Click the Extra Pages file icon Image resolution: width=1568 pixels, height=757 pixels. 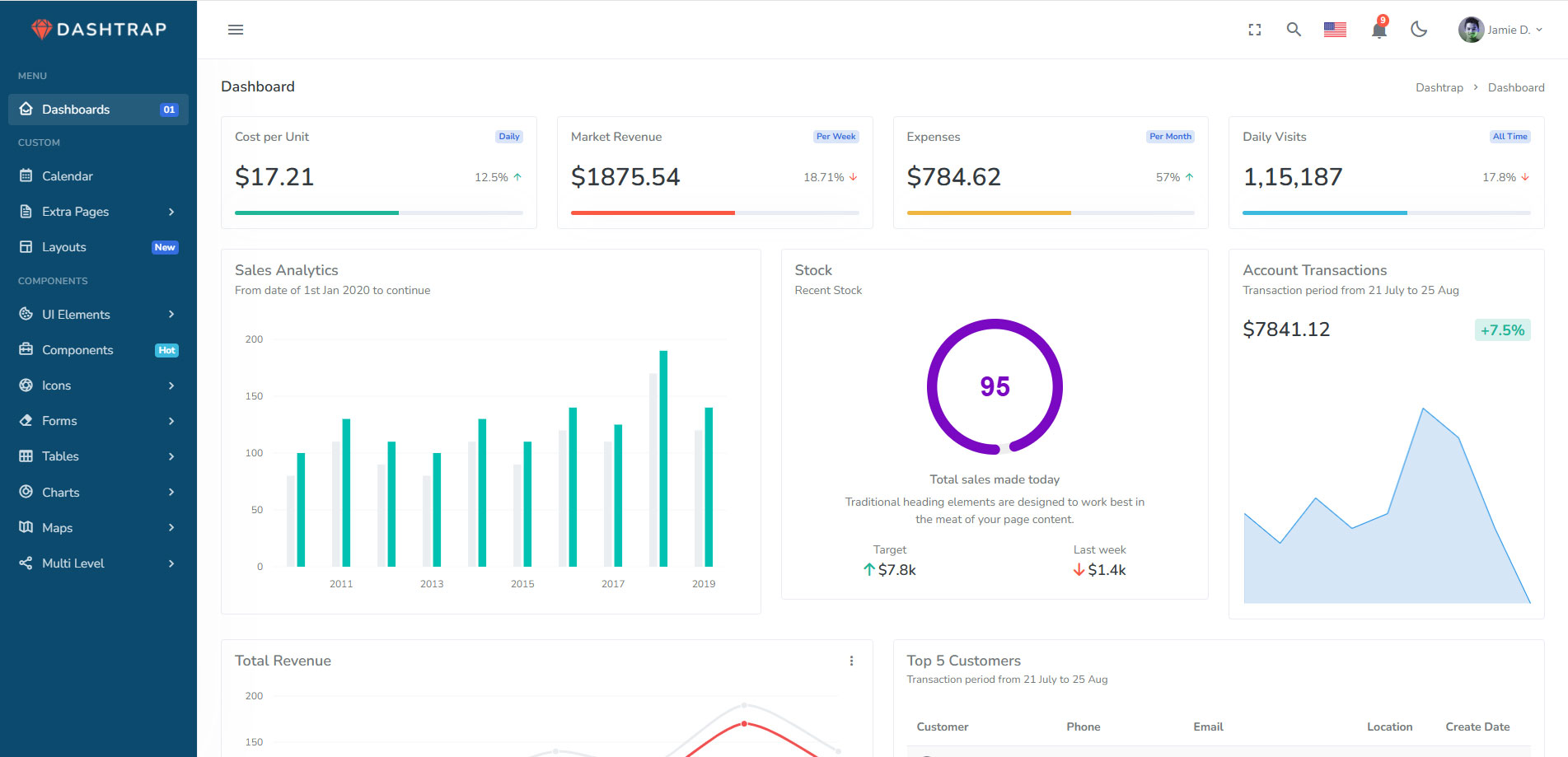(x=26, y=211)
